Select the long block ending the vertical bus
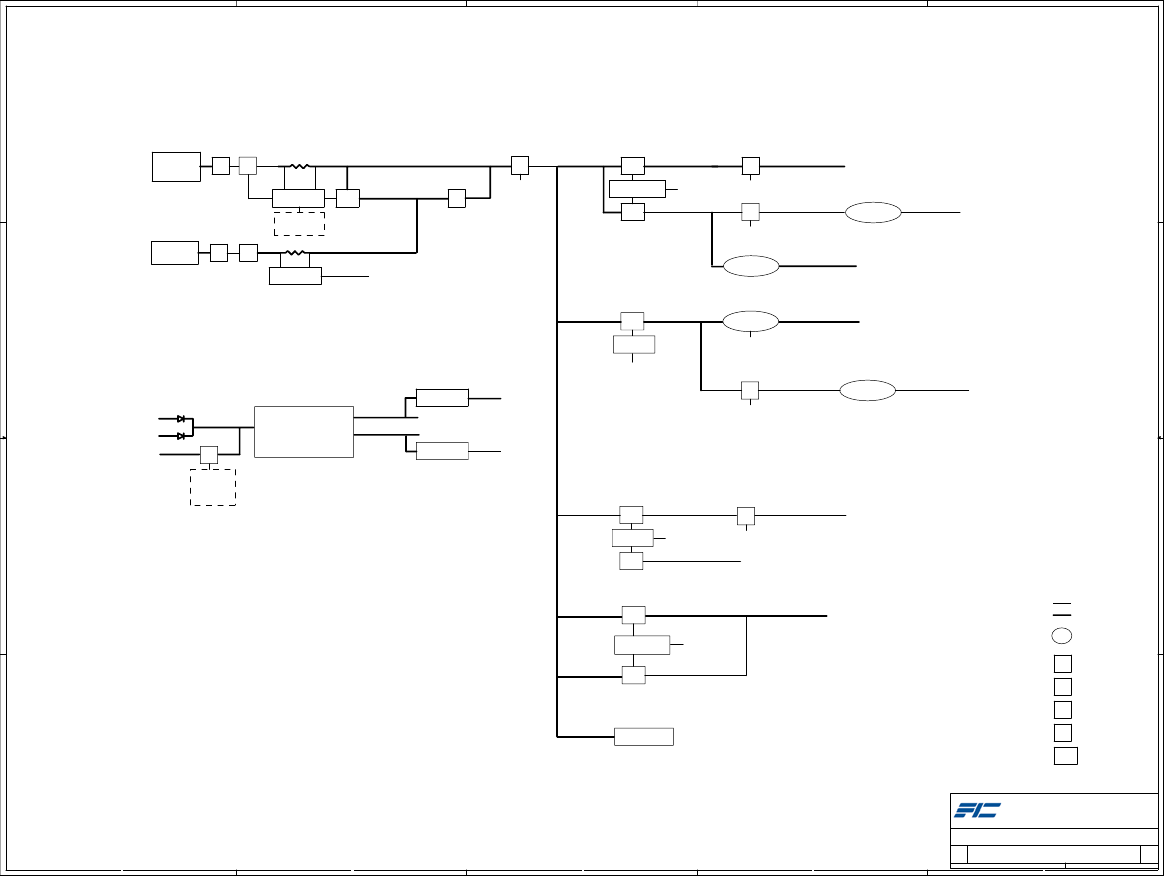 coord(644,736)
